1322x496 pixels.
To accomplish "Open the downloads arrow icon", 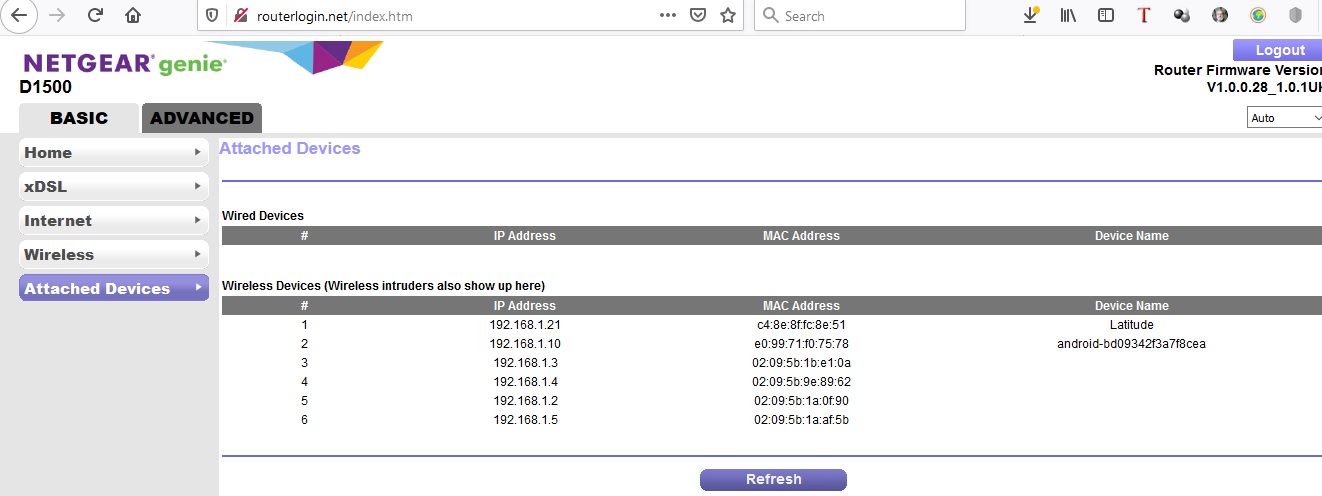I will click(x=1032, y=15).
